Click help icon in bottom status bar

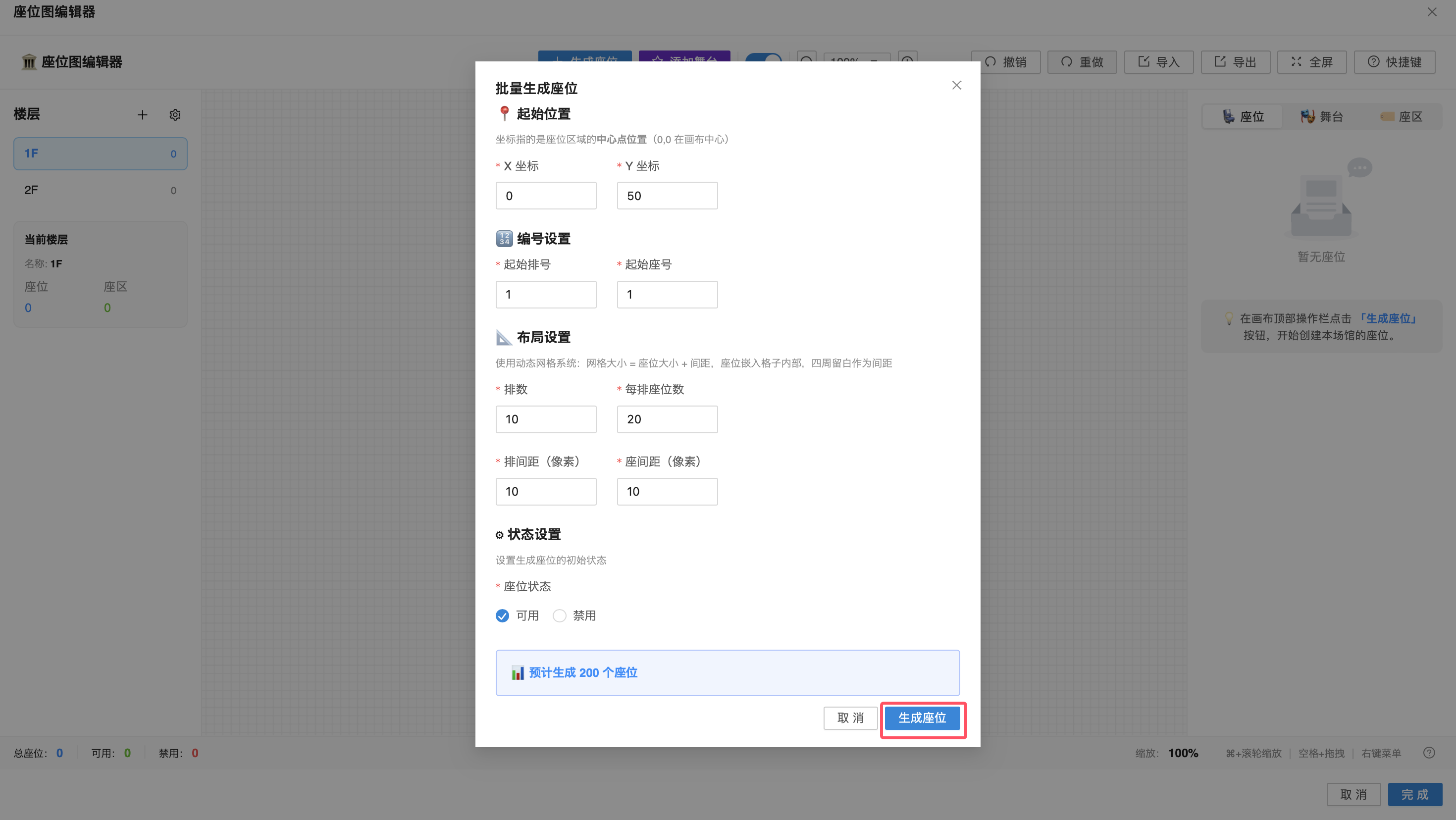coord(1429,753)
